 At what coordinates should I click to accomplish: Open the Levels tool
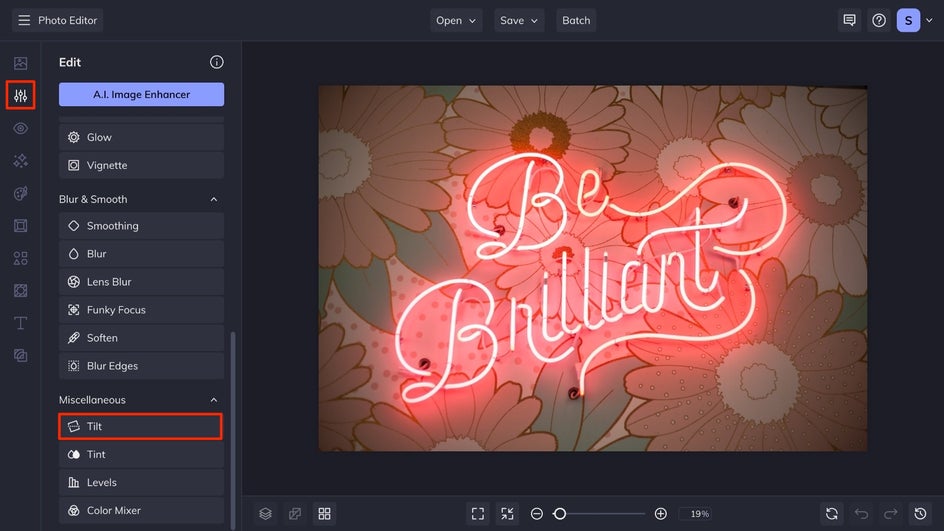(x=141, y=482)
